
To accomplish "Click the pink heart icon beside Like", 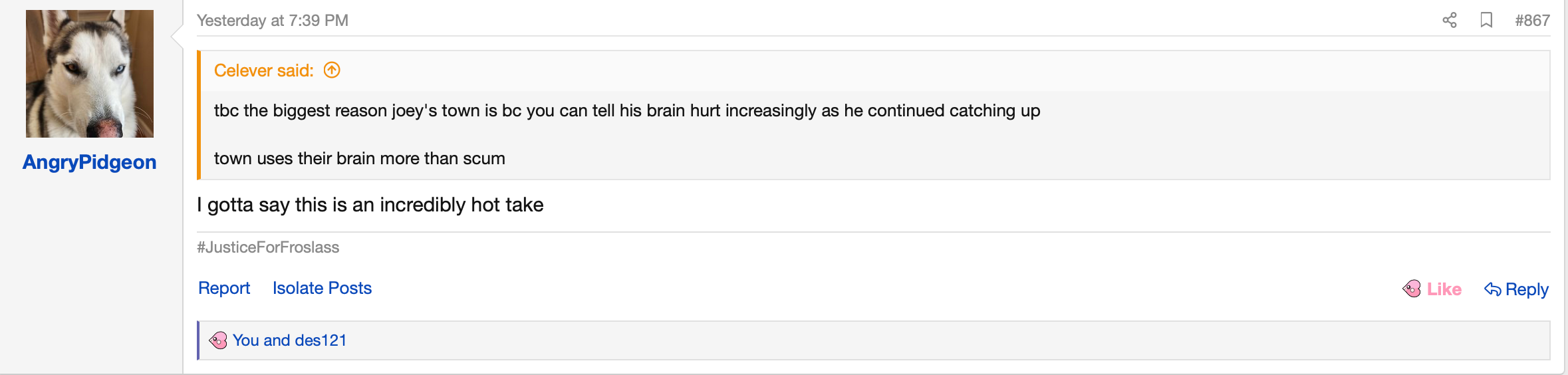I will pyautogui.click(x=1412, y=289).
